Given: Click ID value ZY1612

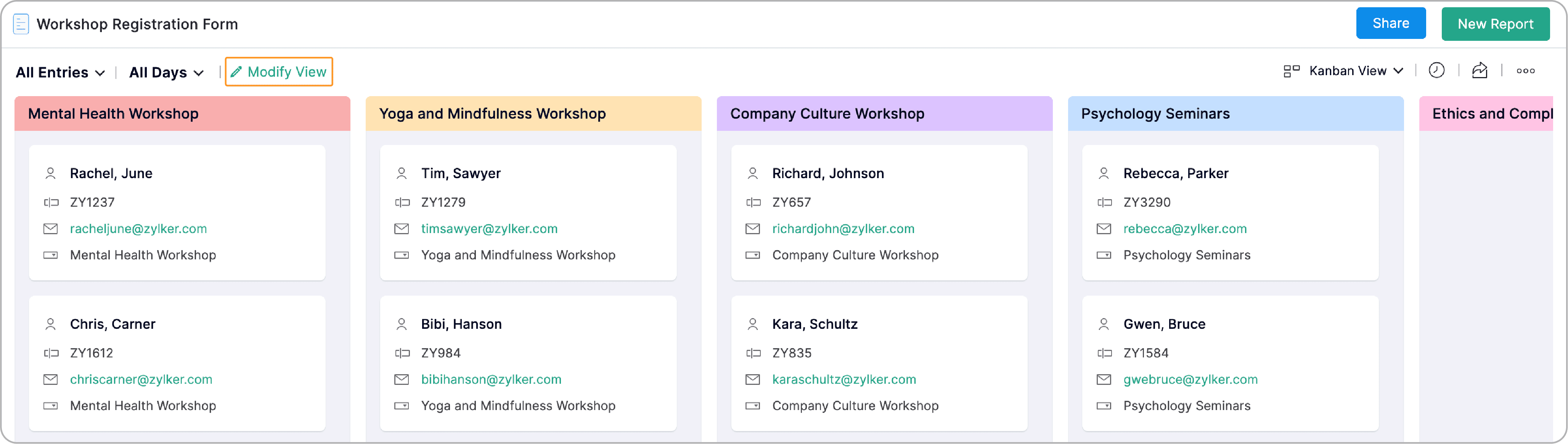Looking at the screenshot, I should (91, 353).
